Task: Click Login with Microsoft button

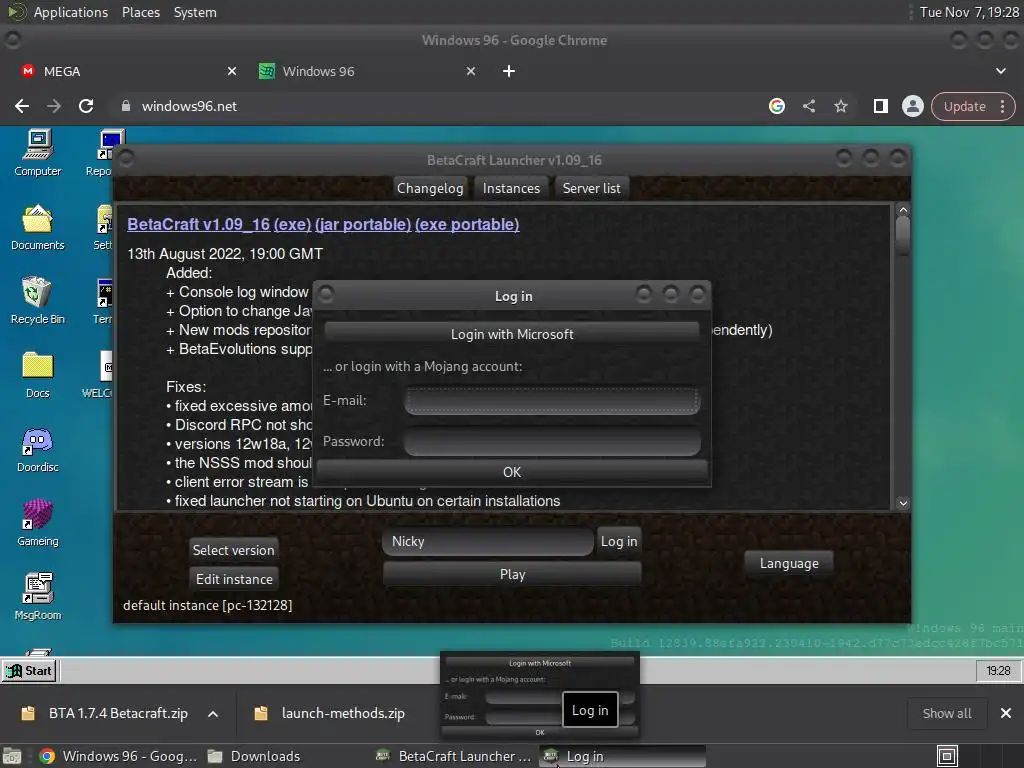Action: tap(512, 334)
